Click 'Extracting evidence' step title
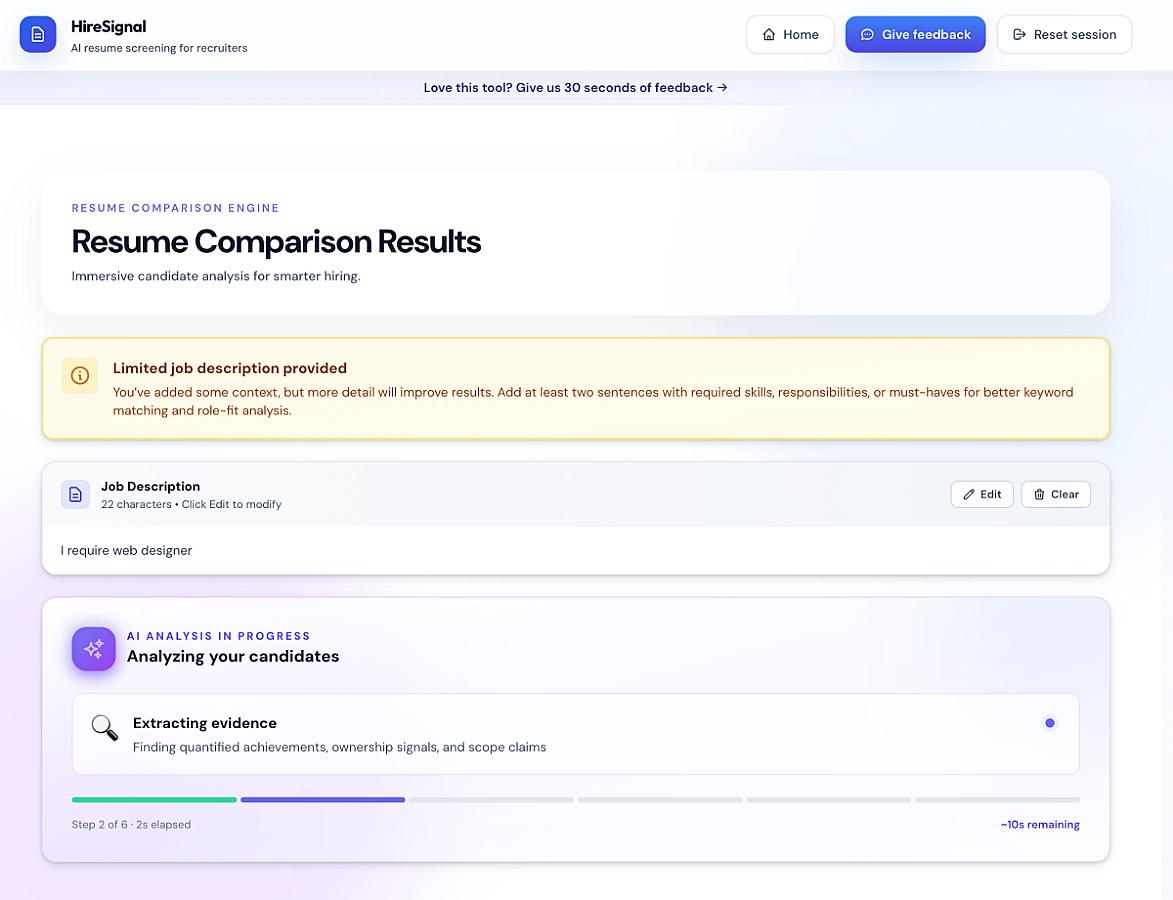Image resolution: width=1173 pixels, height=900 pixels. pos(205,723)
